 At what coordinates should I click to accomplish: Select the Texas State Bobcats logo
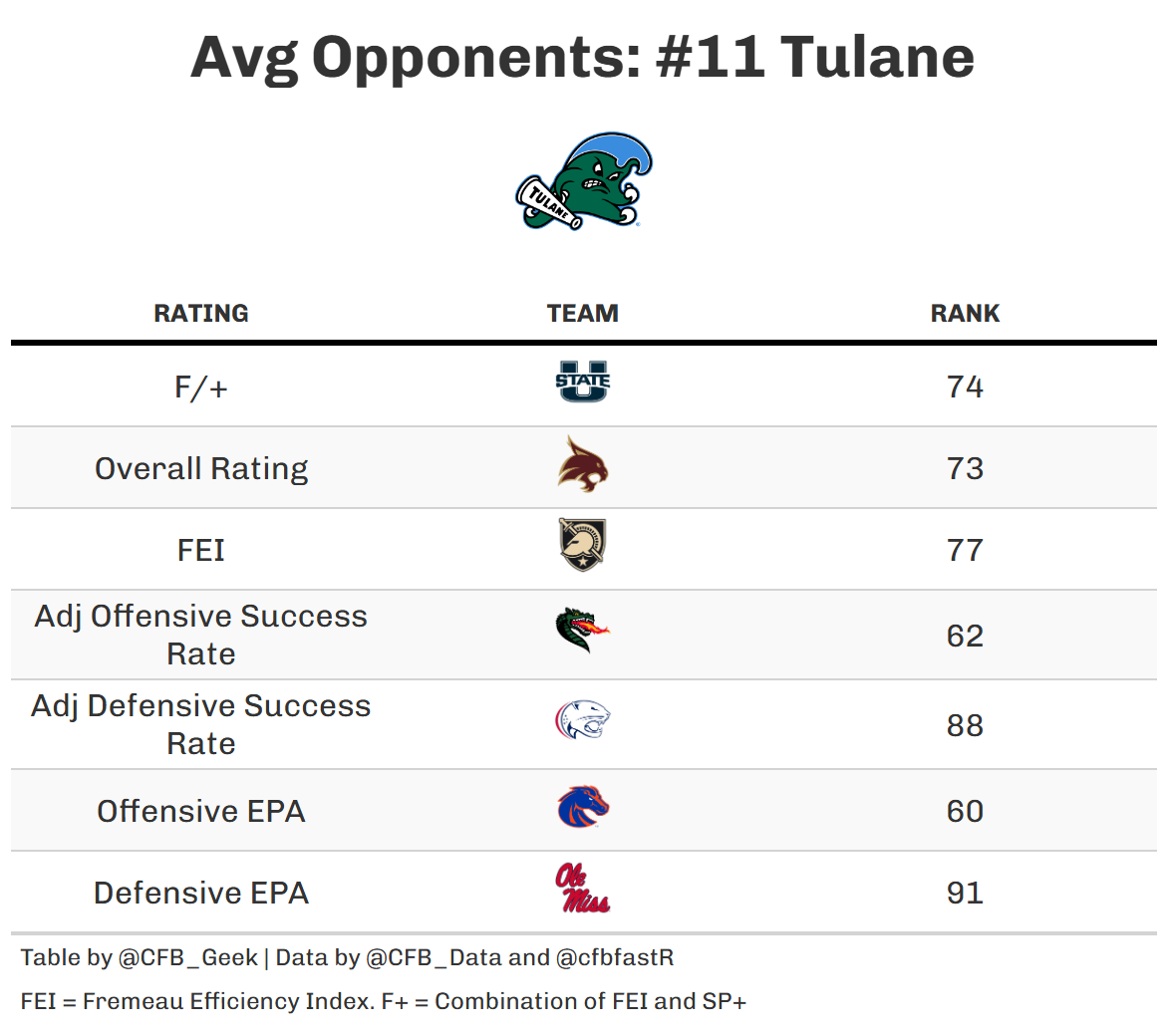583,465
